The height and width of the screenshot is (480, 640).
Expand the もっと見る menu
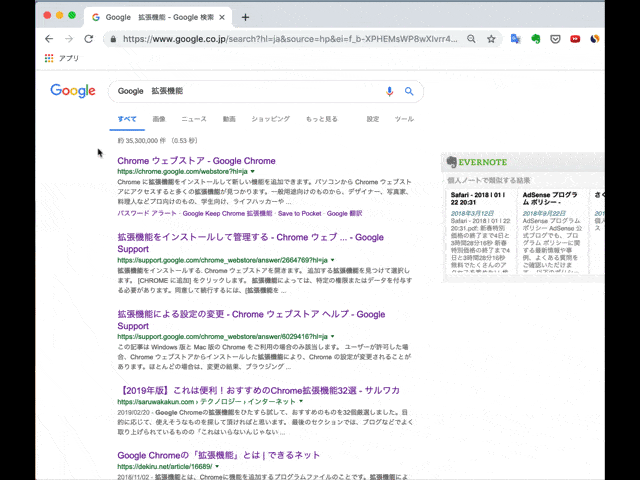[x=322, y=119]
